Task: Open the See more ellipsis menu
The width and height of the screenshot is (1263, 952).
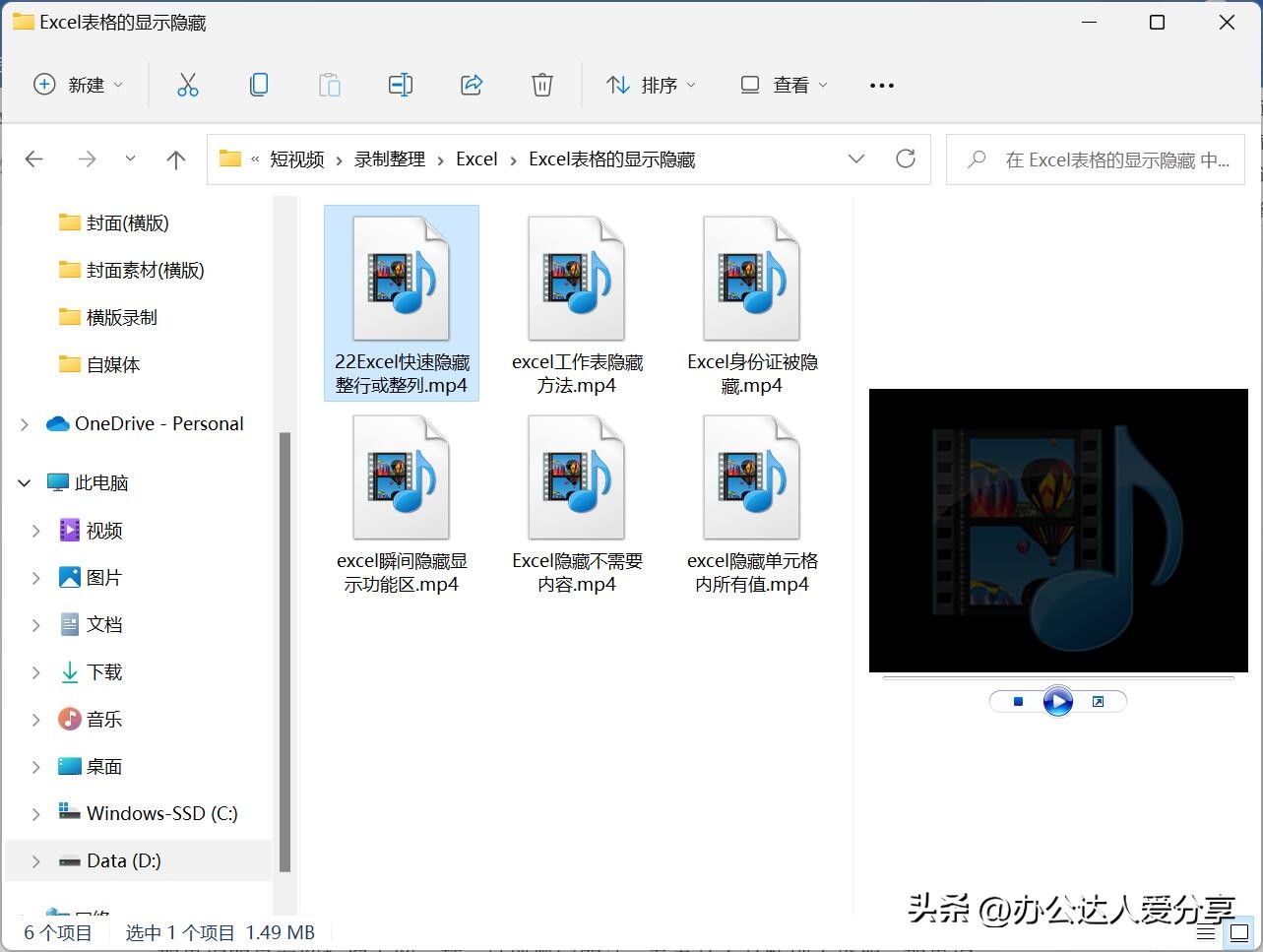Action: coord(881,85)
